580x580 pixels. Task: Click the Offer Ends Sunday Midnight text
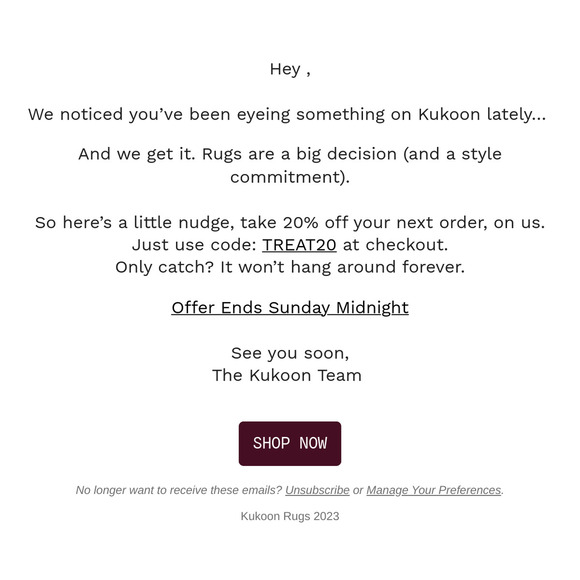point(290,308)
